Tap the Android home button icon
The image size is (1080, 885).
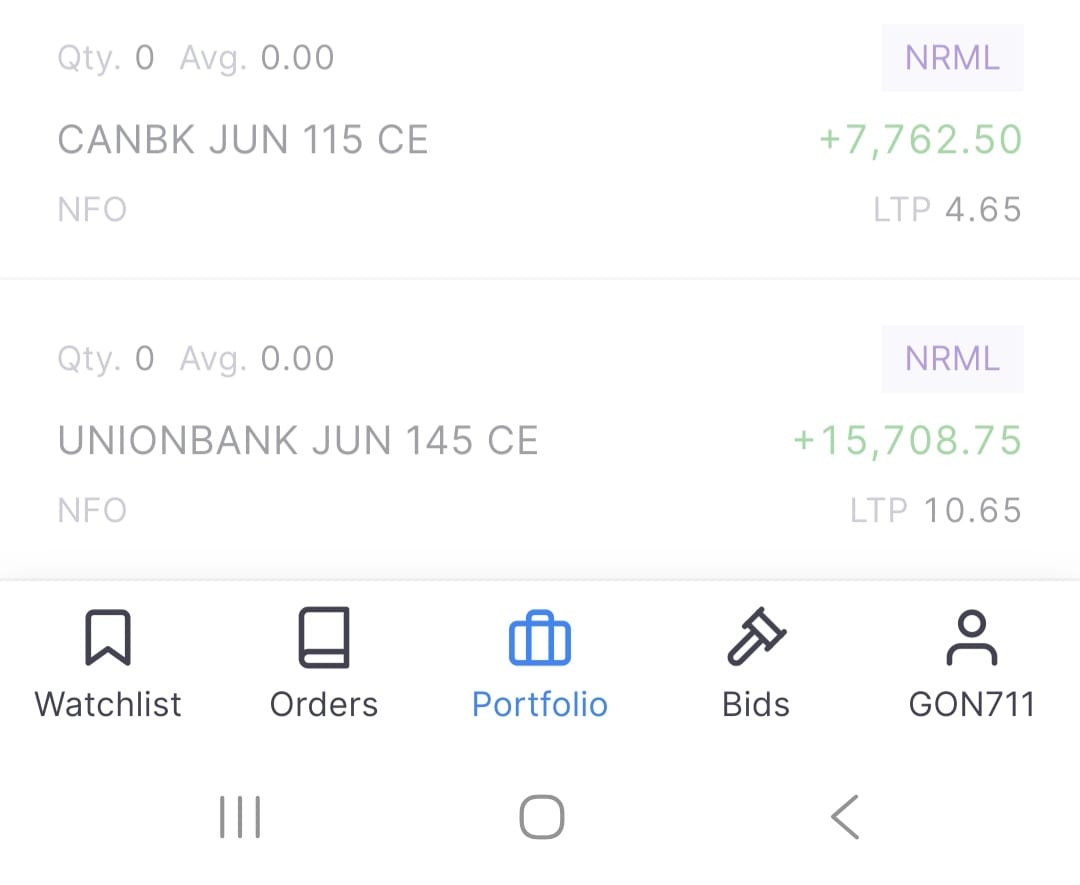click(x=542, y=817)
